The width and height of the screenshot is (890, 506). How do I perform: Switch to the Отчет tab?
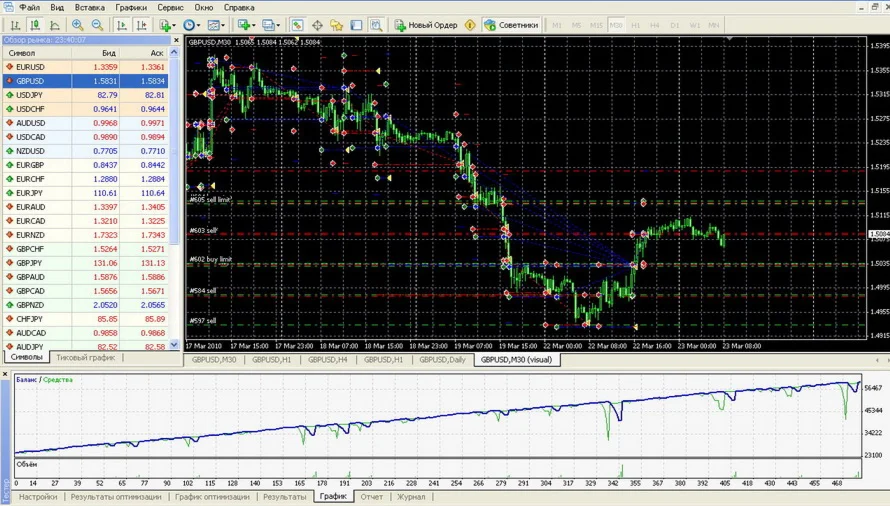pos(371,496)
